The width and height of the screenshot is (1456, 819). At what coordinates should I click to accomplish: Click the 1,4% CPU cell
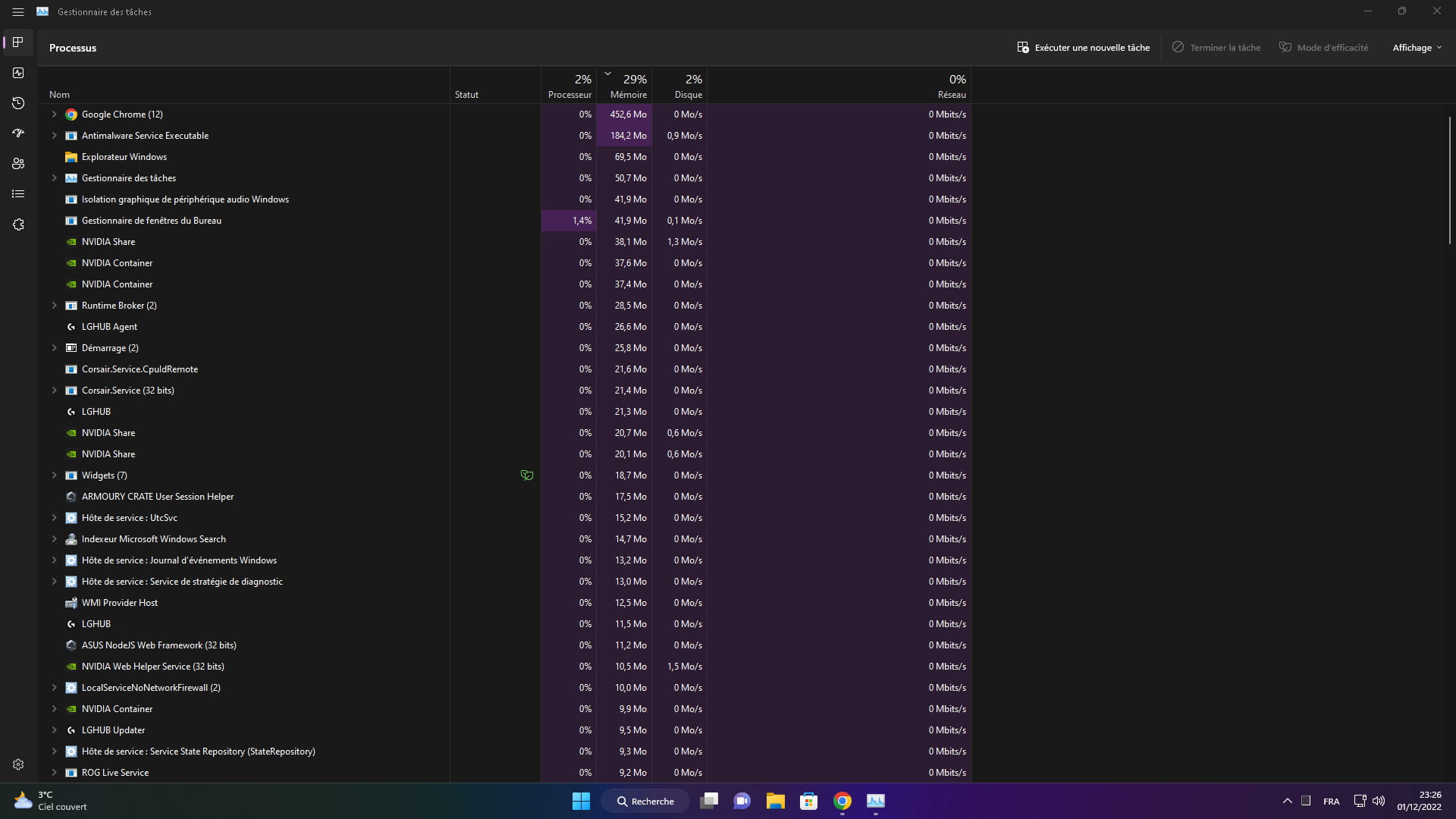569,221
